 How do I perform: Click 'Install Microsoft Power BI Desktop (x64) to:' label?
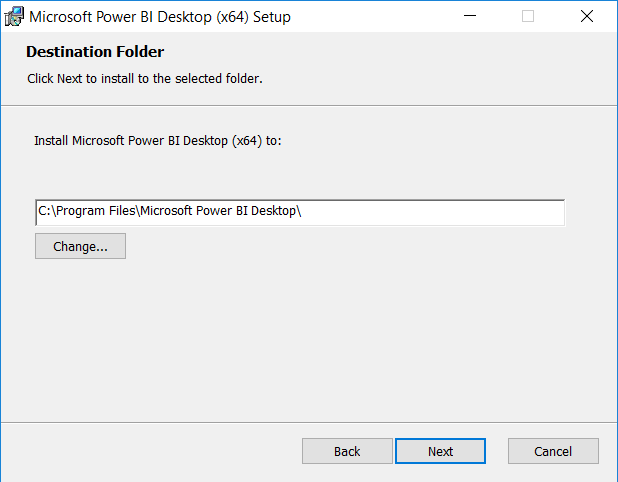click(x=158, y=141)
